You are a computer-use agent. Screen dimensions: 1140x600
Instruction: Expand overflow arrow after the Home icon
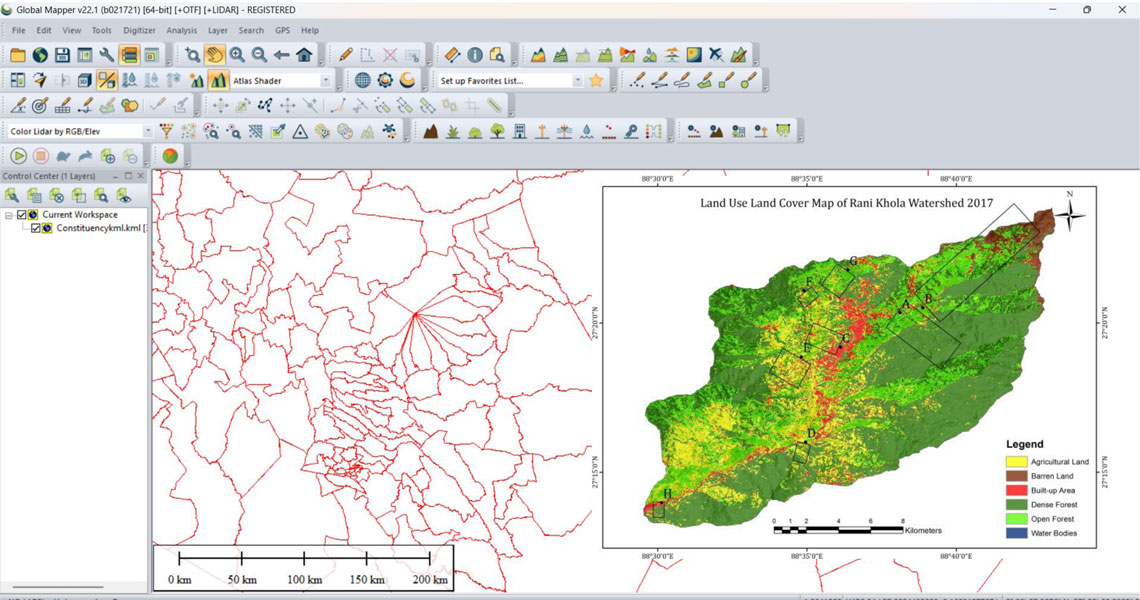click(x=321, y=63)
